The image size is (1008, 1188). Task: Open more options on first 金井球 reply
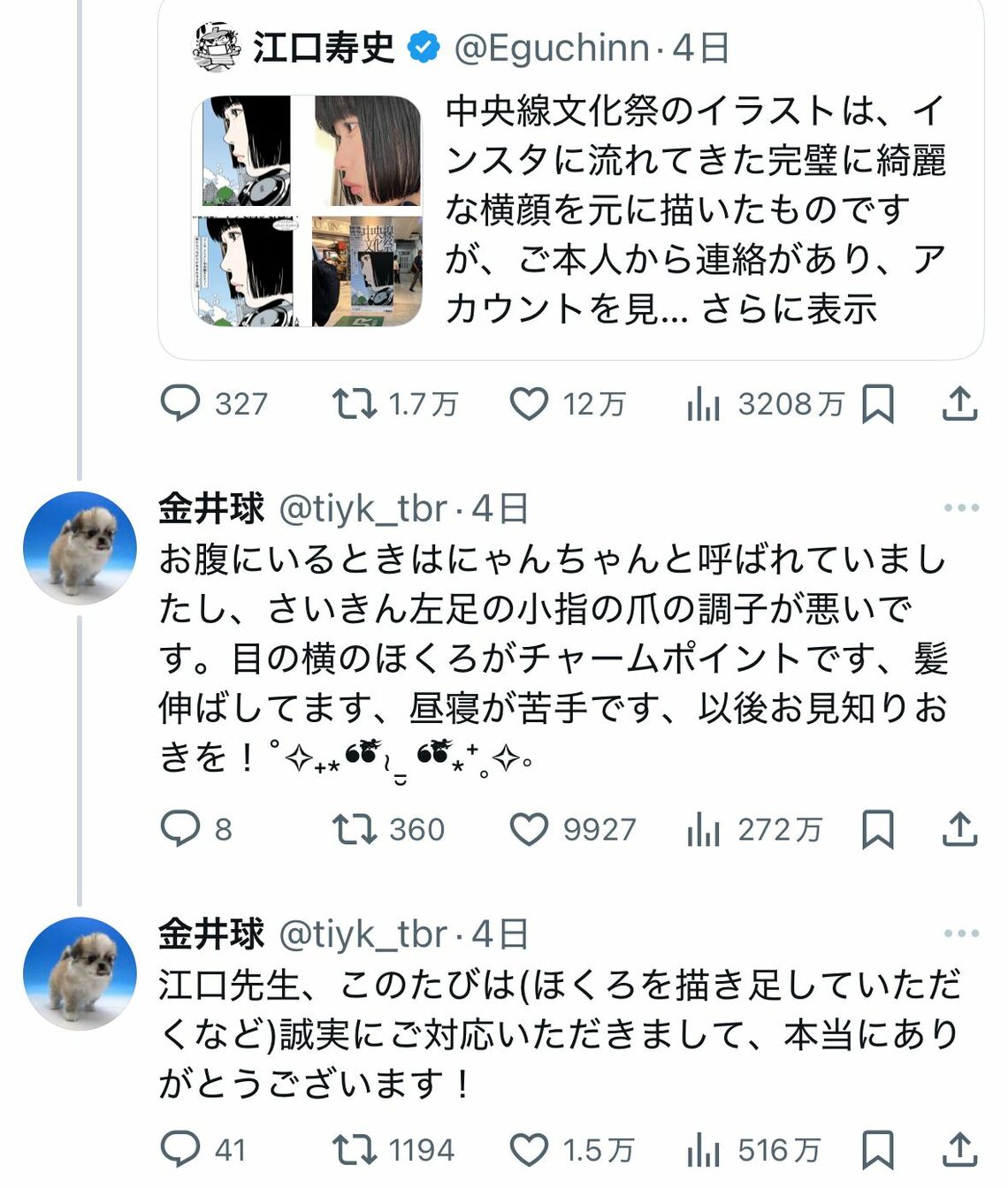(961, 507)
